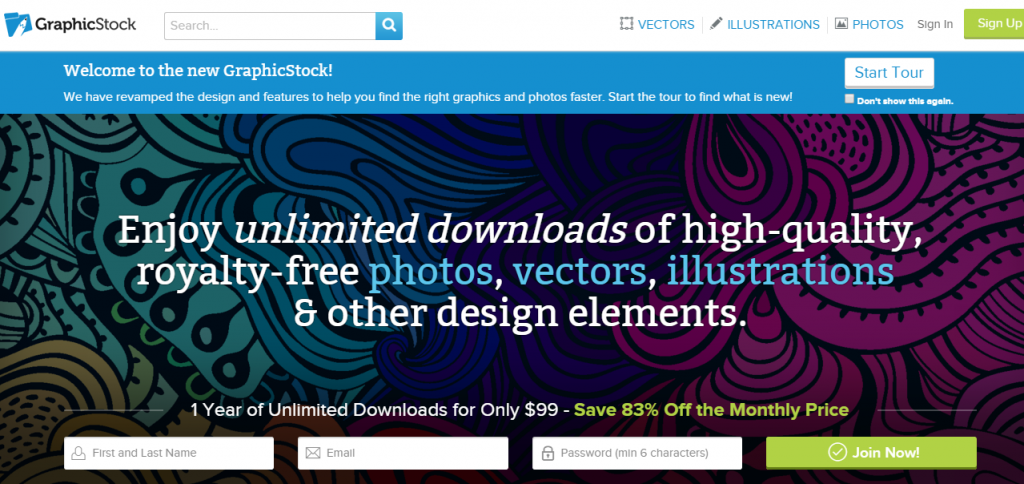Click the GraphicStock logo
The width and height of the screenshot is (1024, 484).
point(70,24)
